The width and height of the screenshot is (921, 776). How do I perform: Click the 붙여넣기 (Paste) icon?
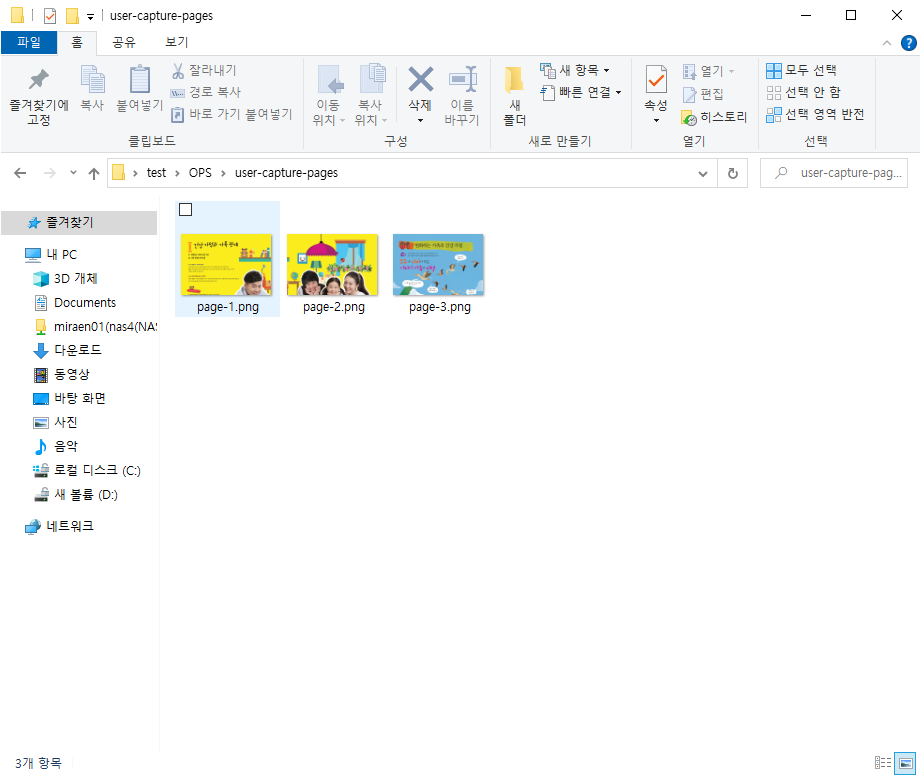click(139, 93)
